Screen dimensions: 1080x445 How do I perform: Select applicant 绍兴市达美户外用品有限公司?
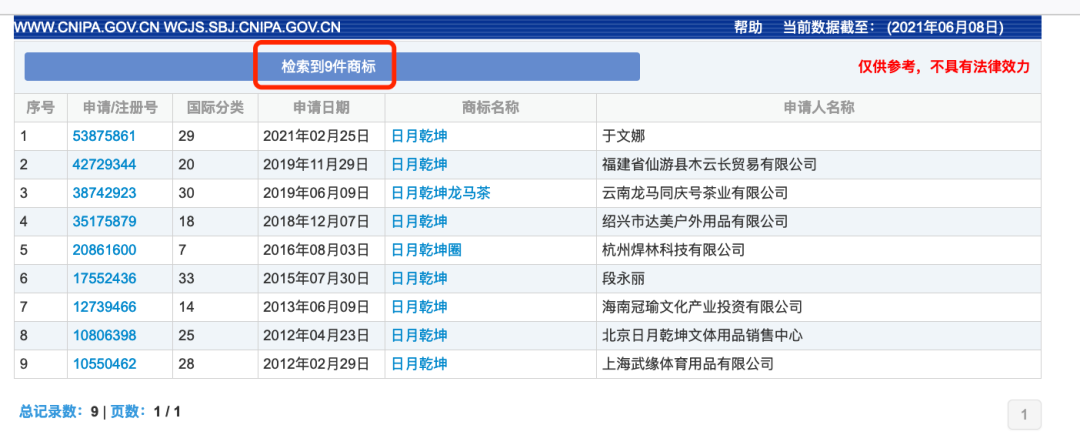[x=819, y=222]
